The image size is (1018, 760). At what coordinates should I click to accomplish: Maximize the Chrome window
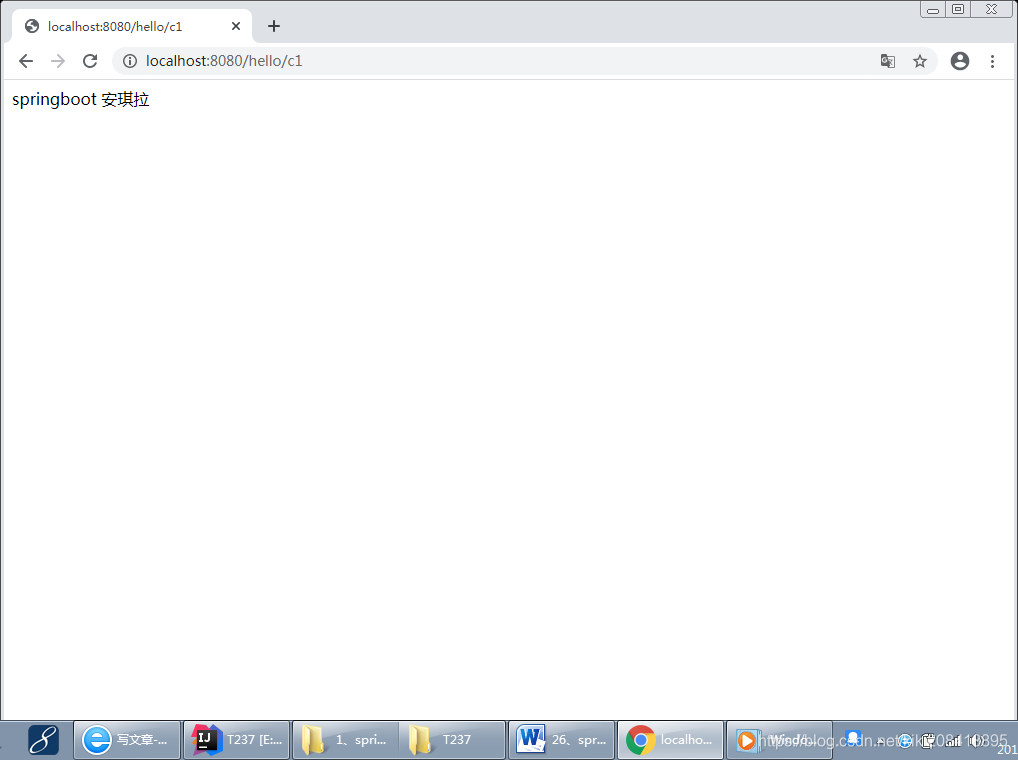pyautogui.click(x=958, y=9)
